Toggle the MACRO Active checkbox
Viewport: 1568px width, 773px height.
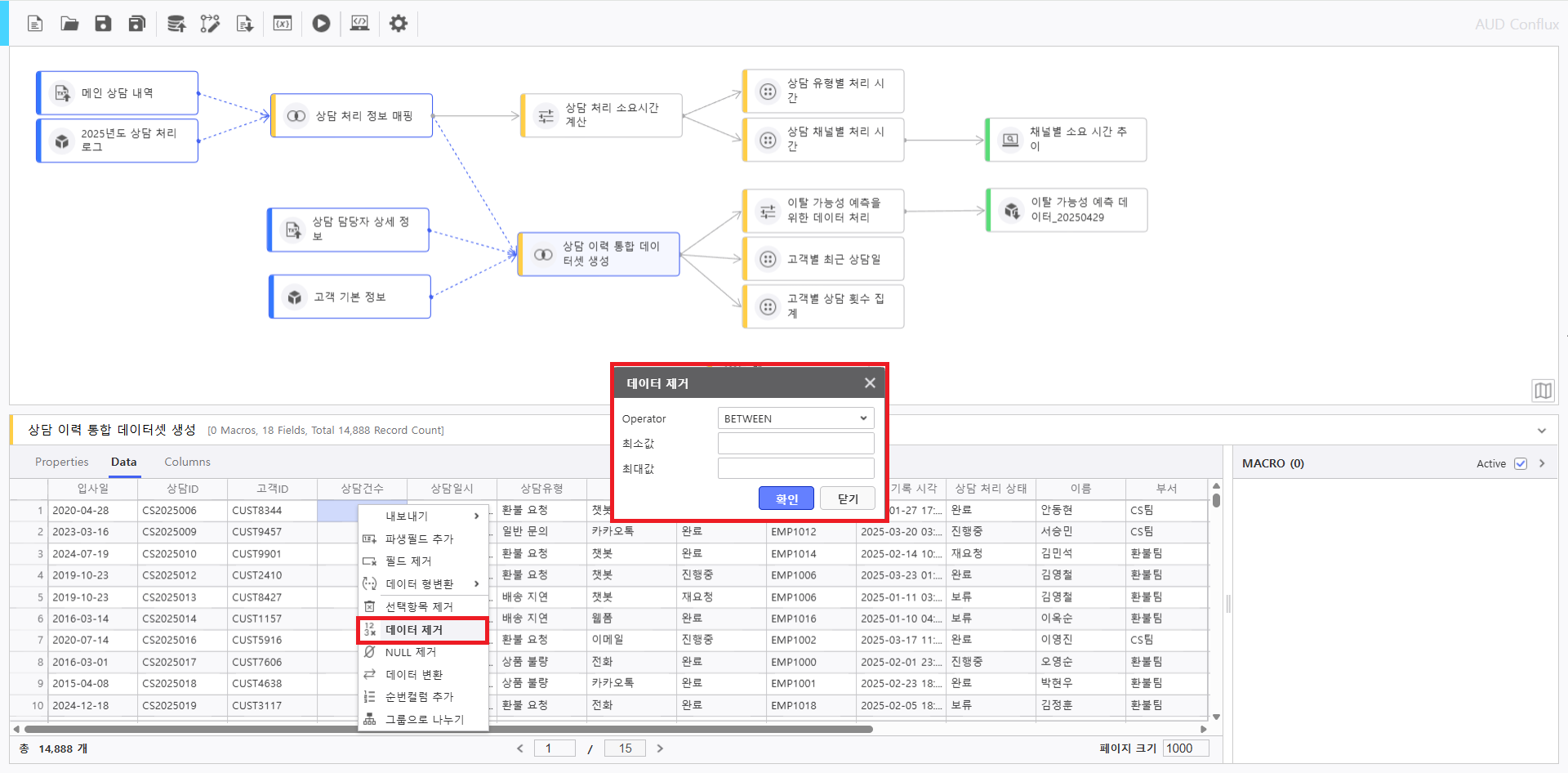tap(1520, 463)
